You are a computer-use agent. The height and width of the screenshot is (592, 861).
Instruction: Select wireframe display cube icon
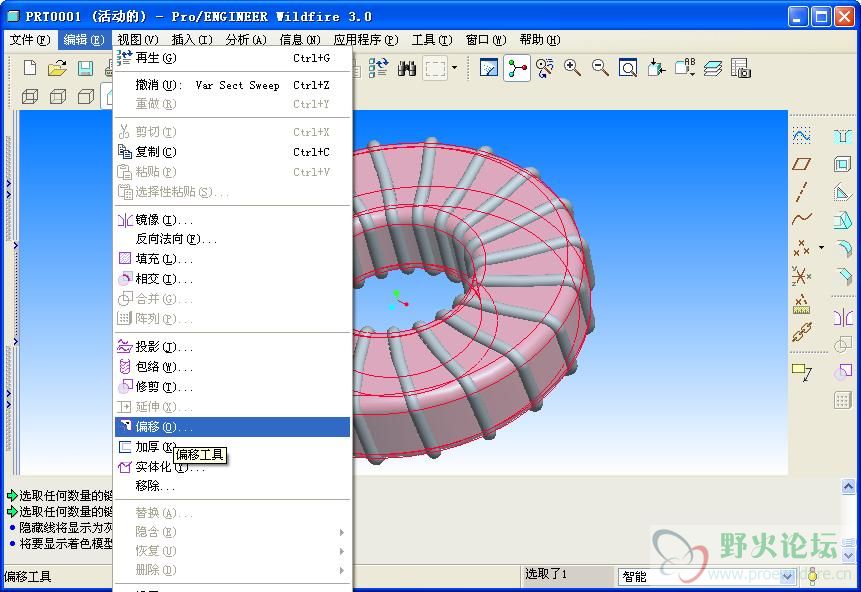click(x=30, y=97)
